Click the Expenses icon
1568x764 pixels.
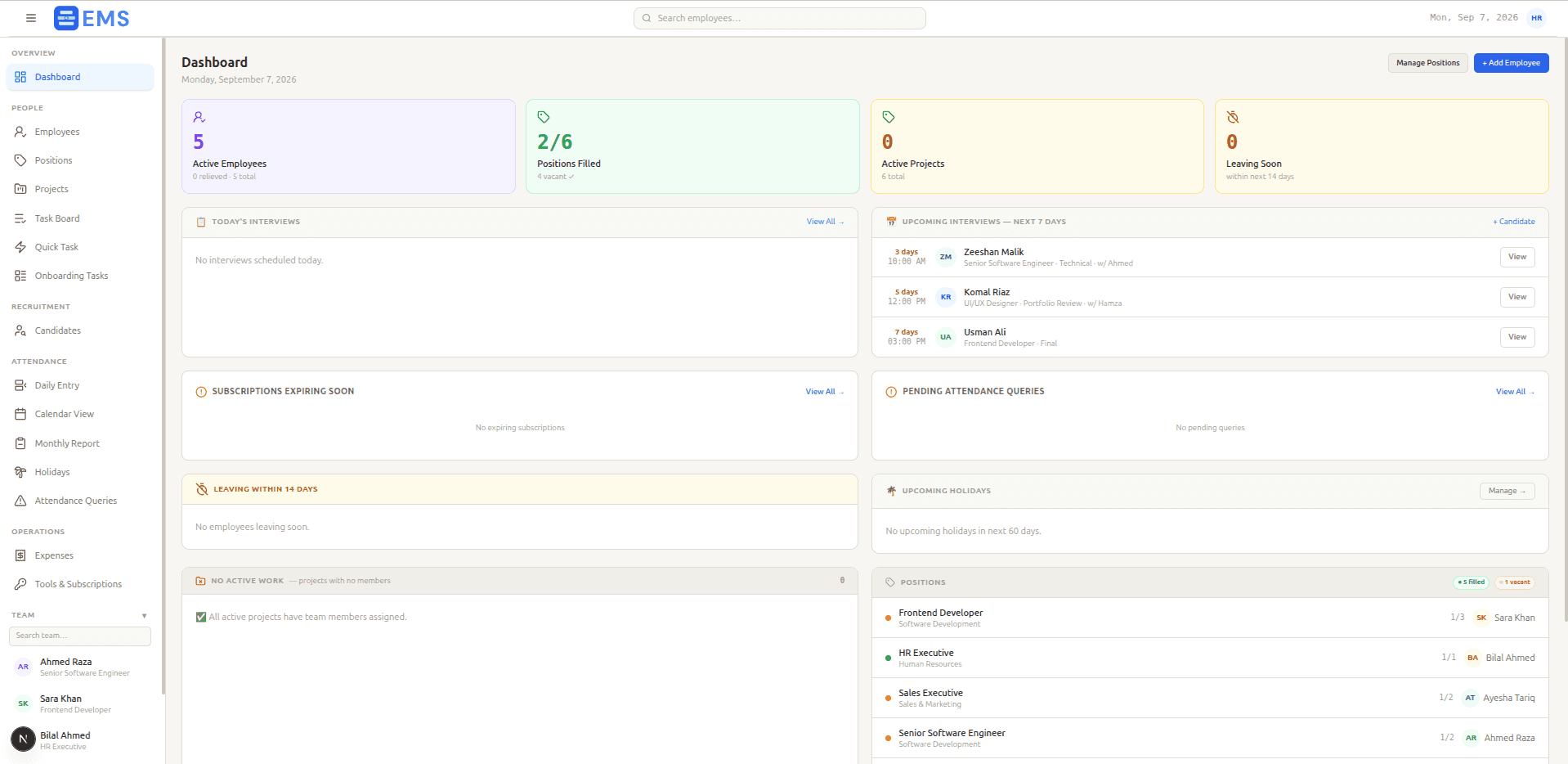click(20, 555)
